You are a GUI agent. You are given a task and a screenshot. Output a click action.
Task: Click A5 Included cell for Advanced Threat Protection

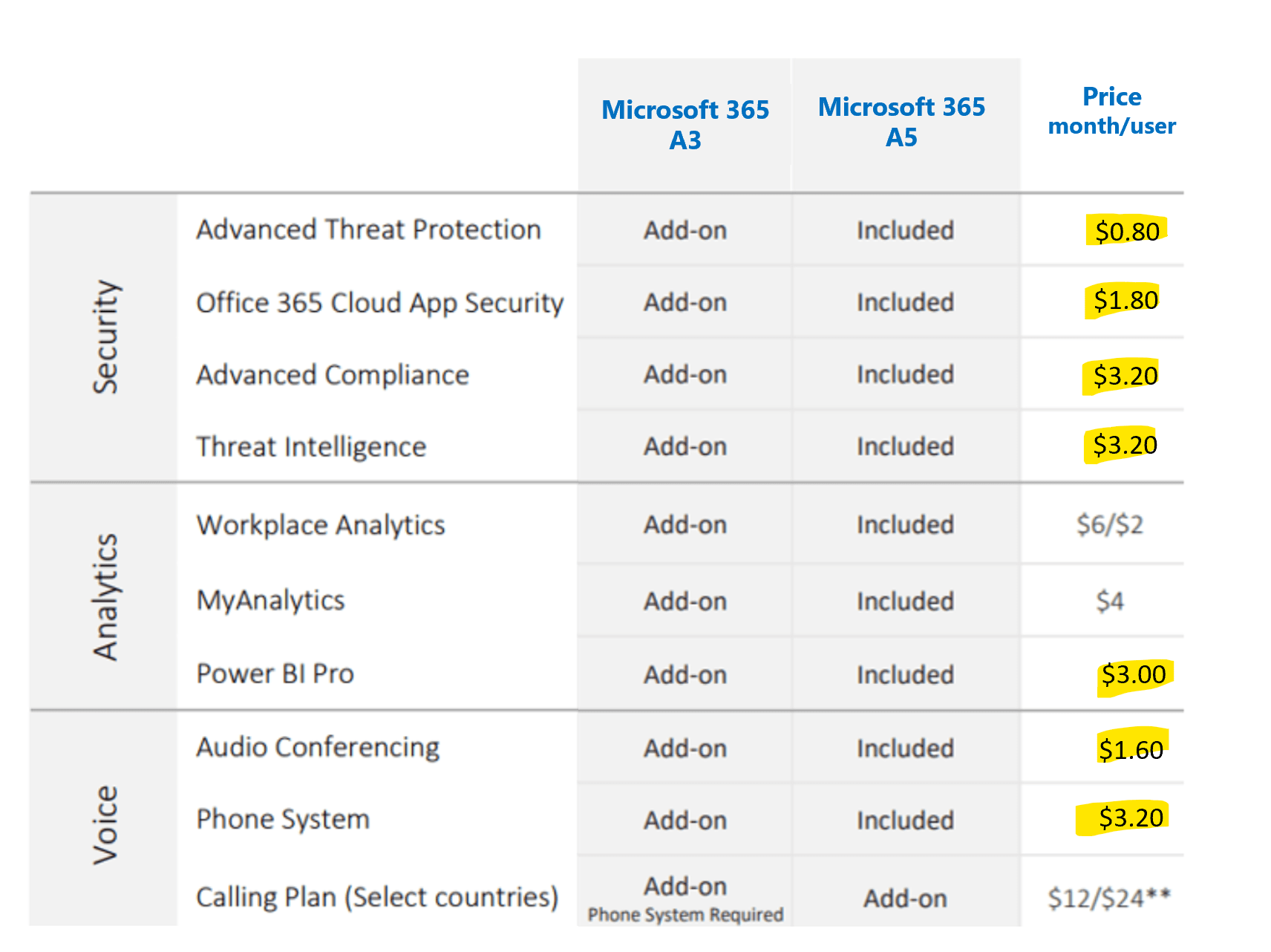pyautogui.click(x=905, y=230)
